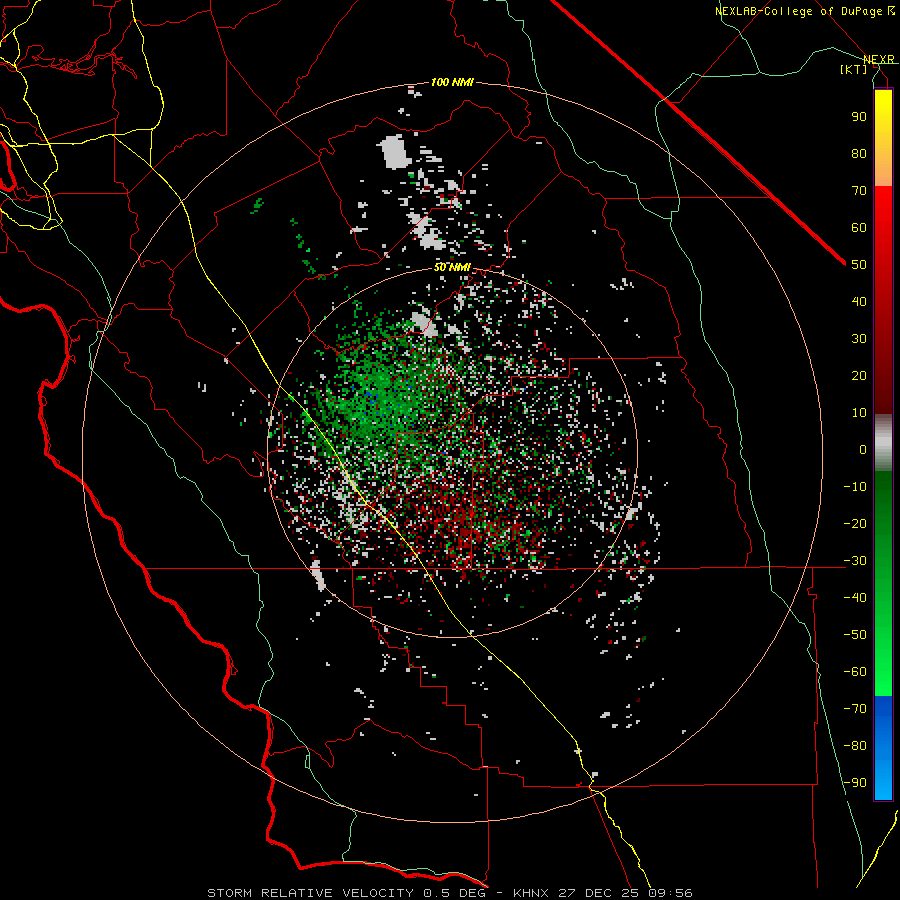Image resolution: width=900 pixels, height=900 pixels.
Task: Click the 90 label on the color scale
Action: (859, 117)
